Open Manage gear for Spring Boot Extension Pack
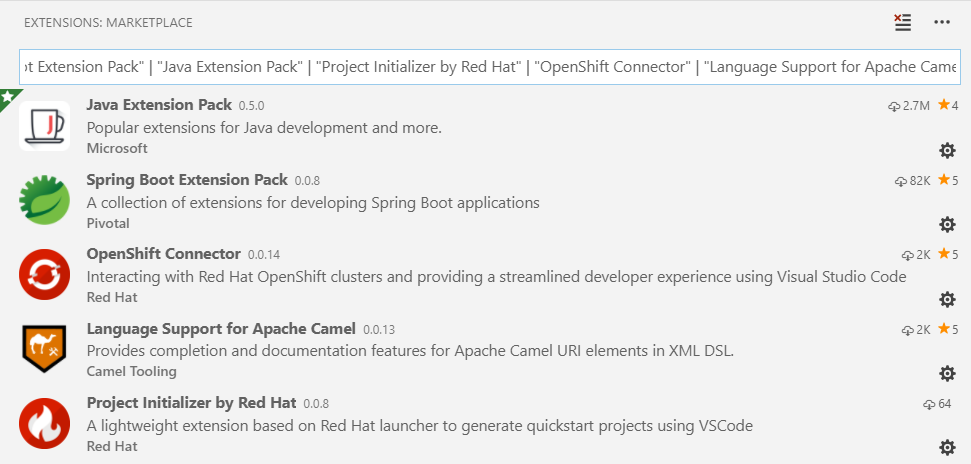The width and height of the screenshot is (971, 464). point(947,224)
